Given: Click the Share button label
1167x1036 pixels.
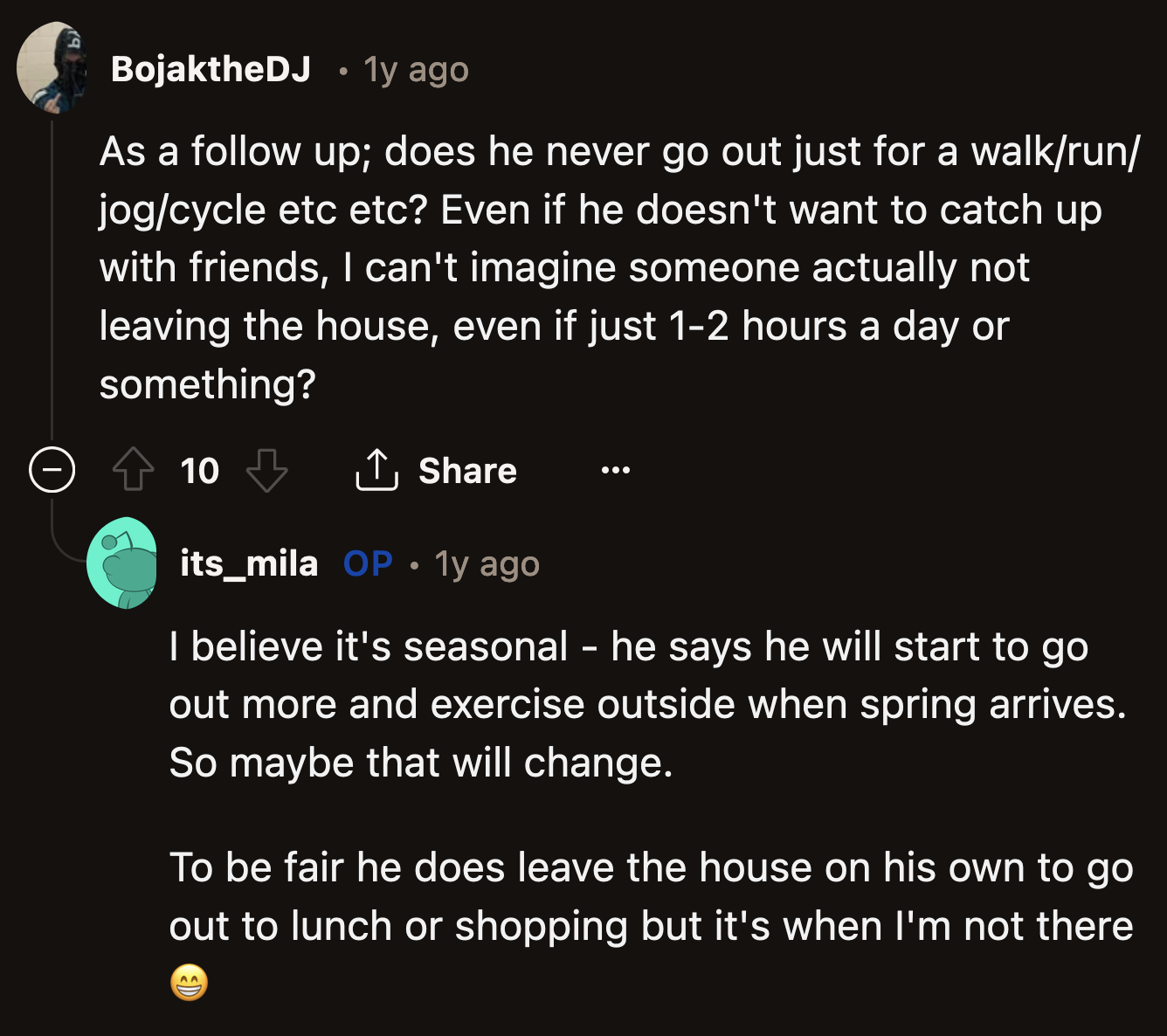Looking at the screenshot, I should click(x=468, y=470).
